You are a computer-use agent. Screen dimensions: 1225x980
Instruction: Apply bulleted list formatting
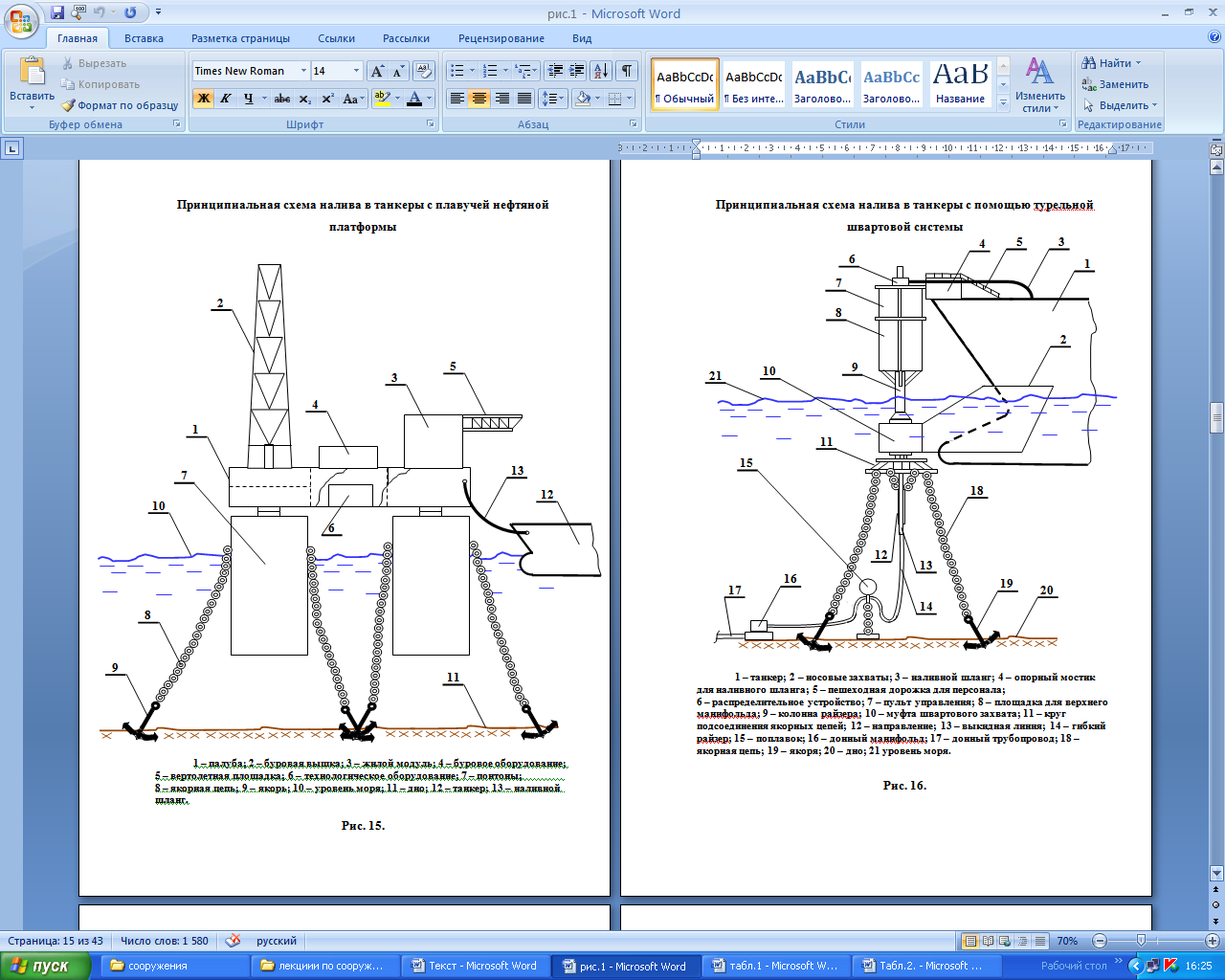click(x=457, y=71)
